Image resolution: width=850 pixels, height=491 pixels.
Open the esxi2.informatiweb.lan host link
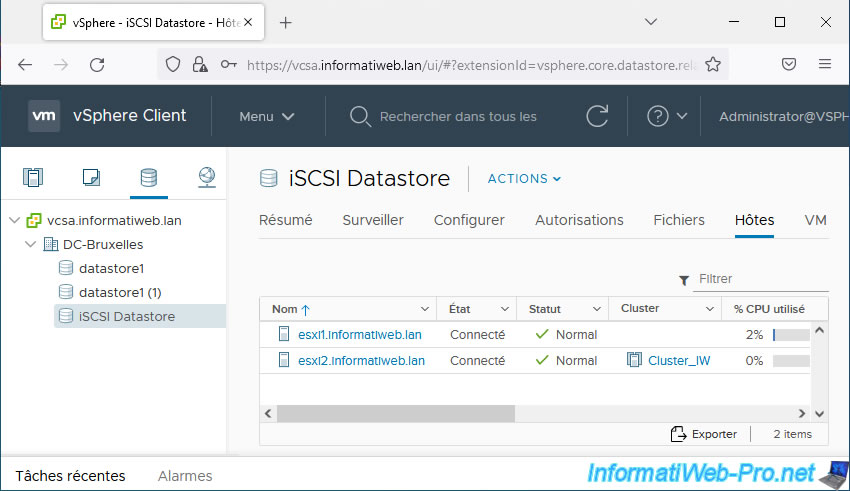362,360
